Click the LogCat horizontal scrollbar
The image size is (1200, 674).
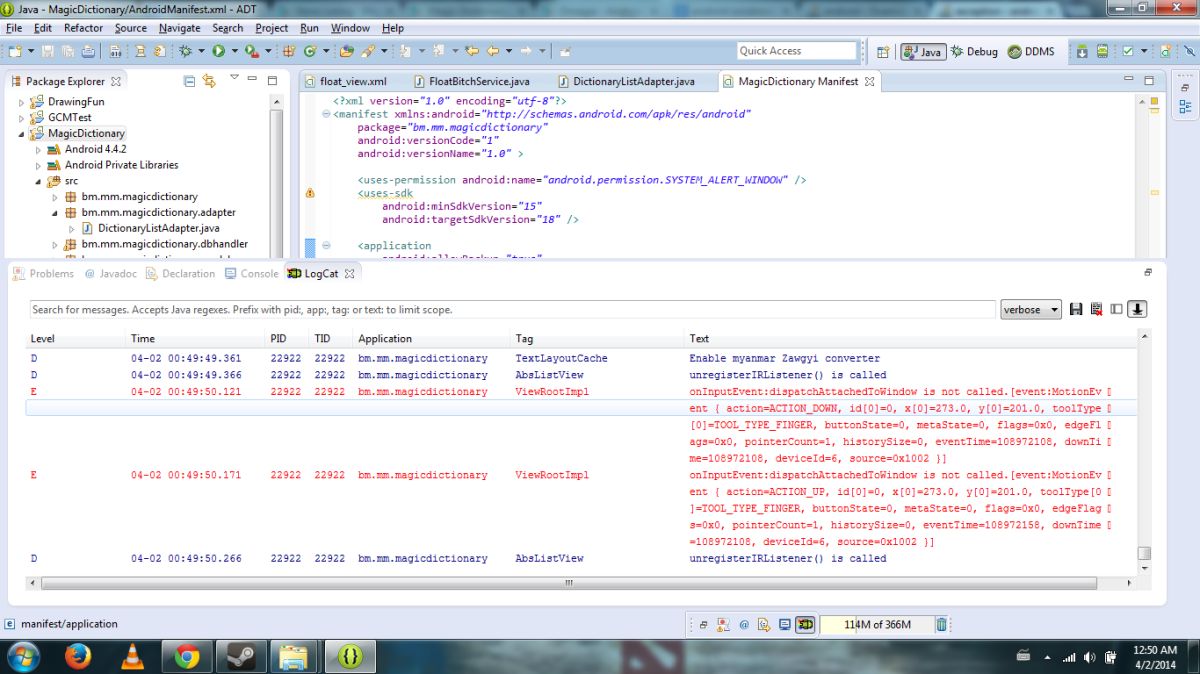[x=568, y=583]
